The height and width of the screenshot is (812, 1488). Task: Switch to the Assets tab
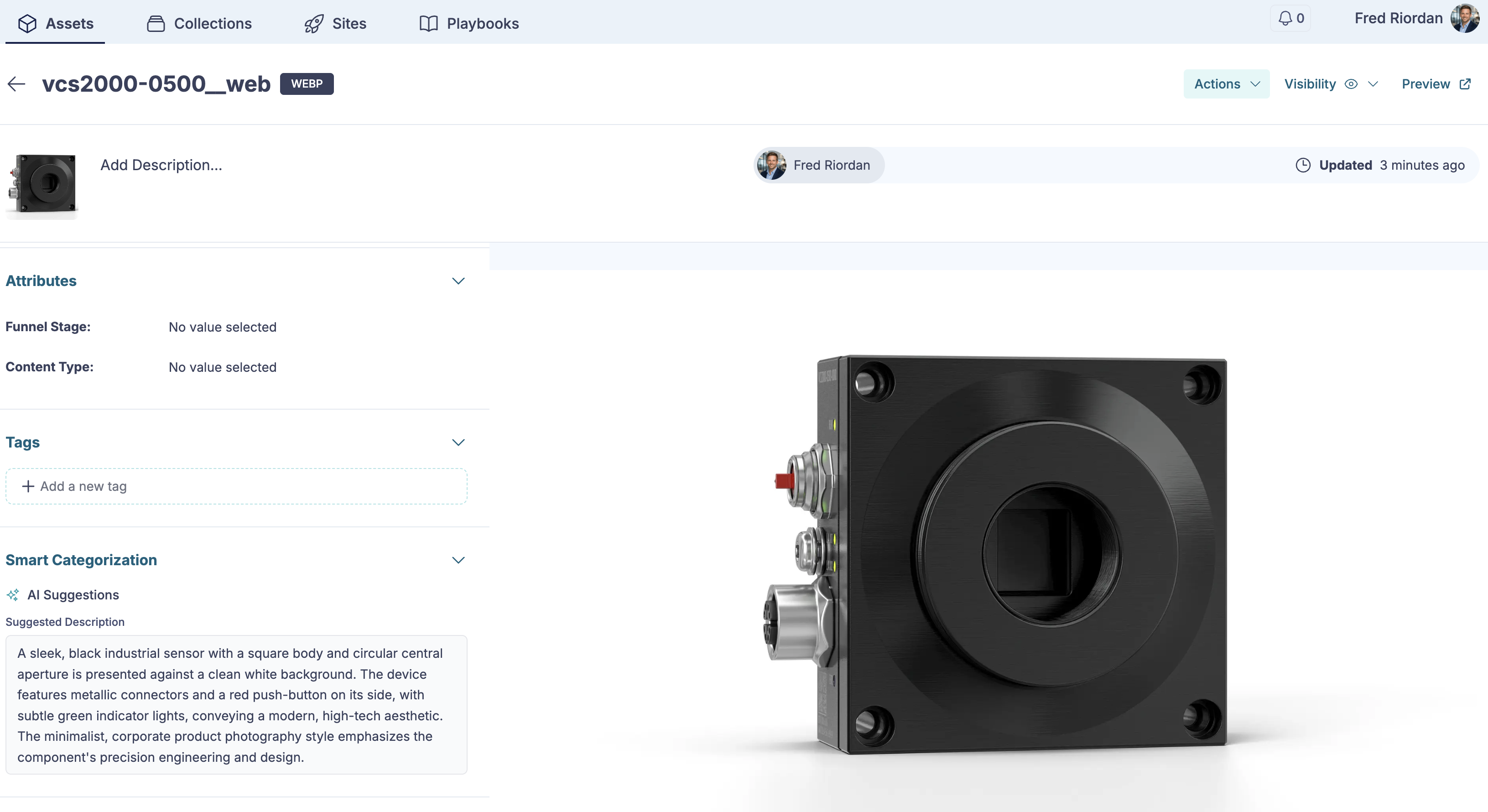[55, 23]
